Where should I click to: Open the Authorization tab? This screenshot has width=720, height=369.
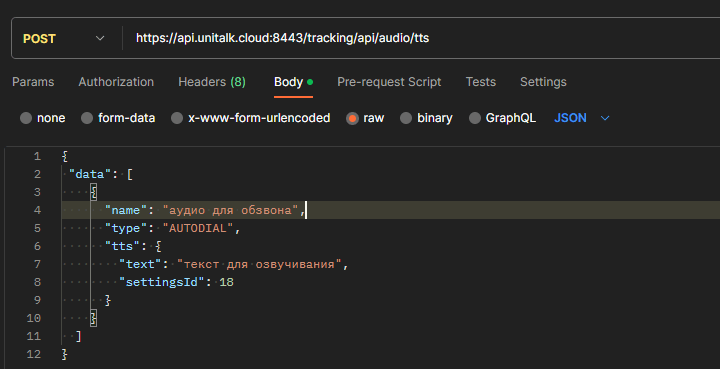tap(116, 82)
